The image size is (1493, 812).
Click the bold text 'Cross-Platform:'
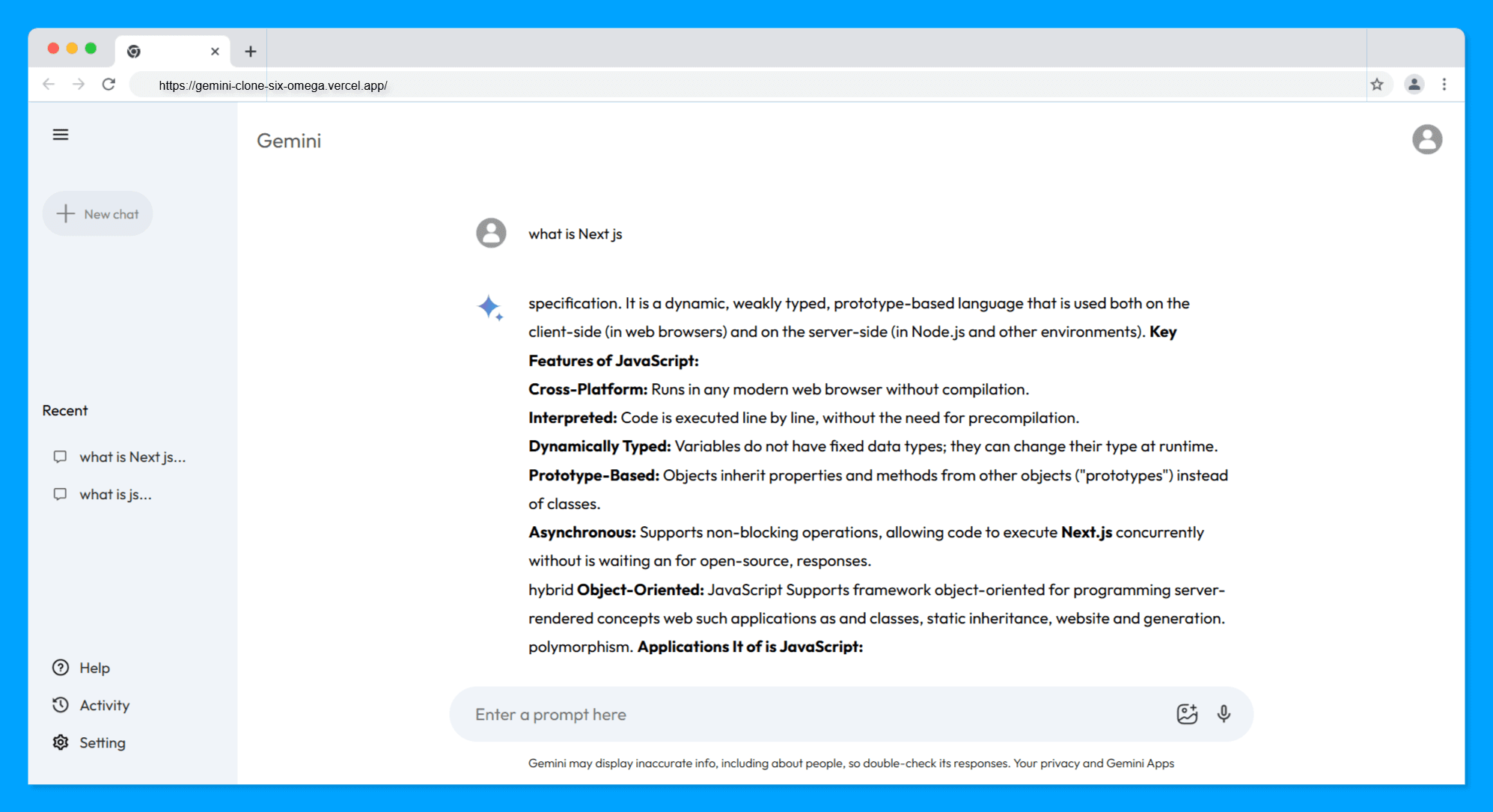click(x=588, y=390)
